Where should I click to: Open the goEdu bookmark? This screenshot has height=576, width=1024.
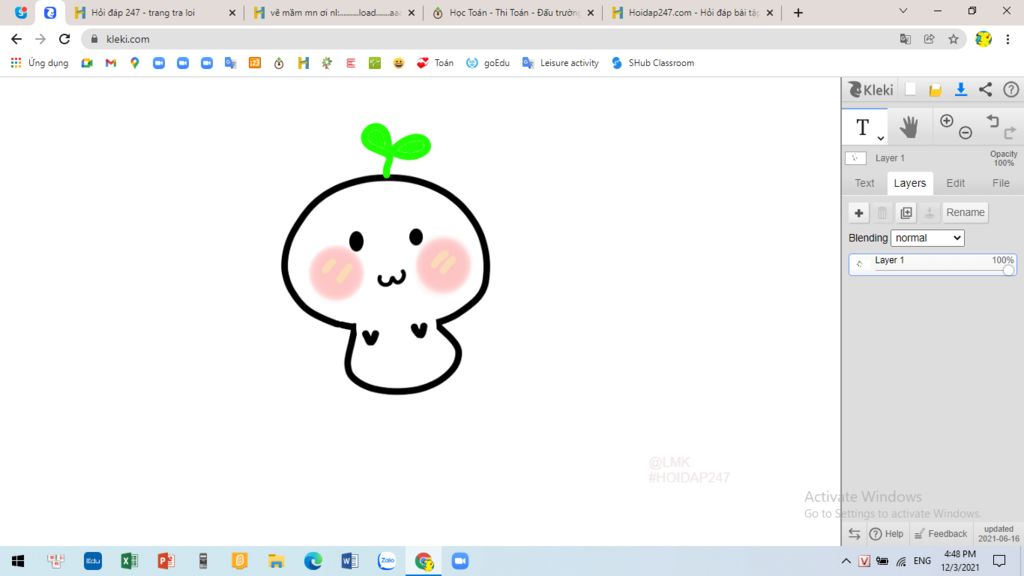click(x=488, y=63)
